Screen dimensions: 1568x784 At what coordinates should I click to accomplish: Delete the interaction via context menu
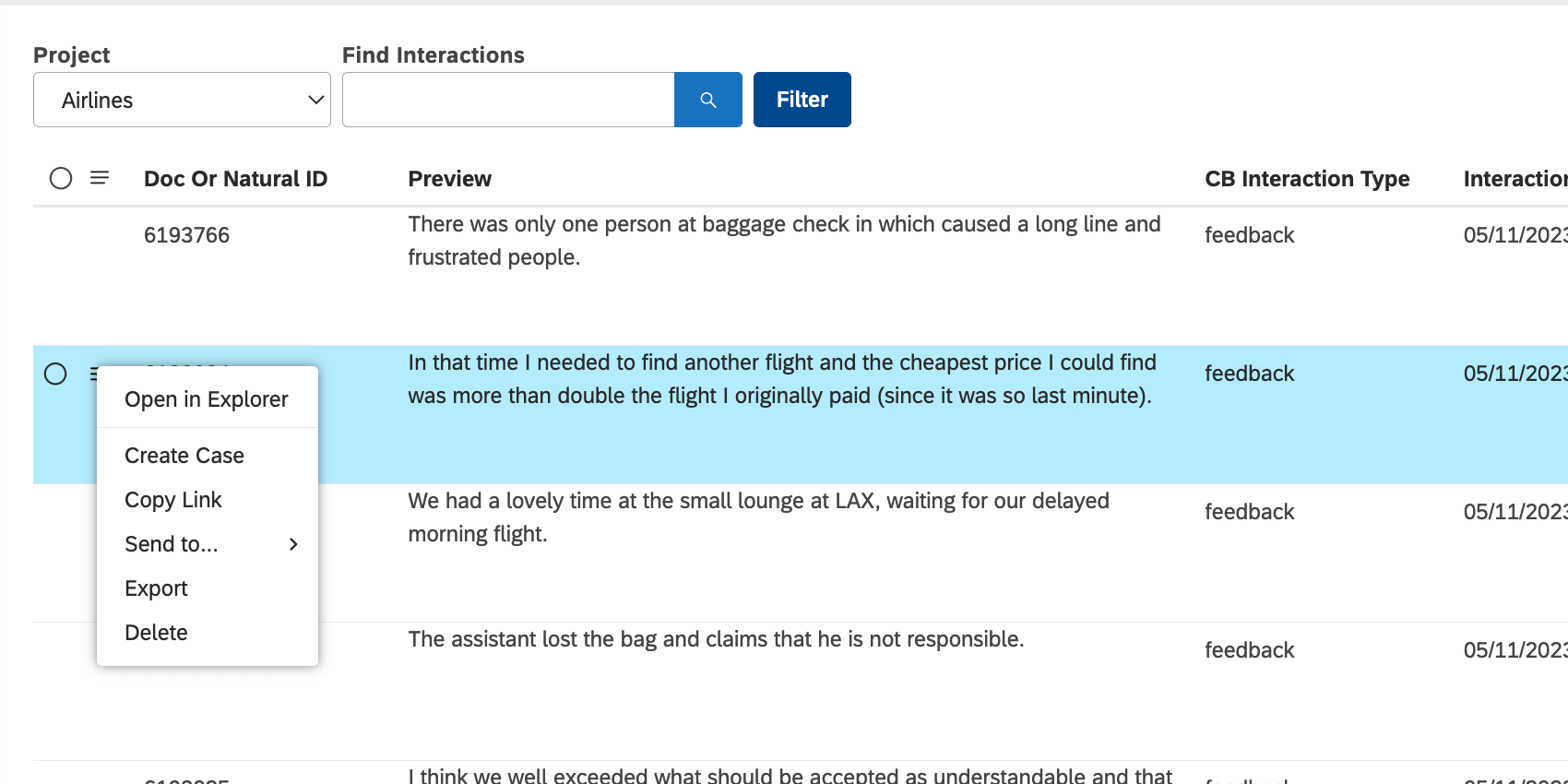156,633
